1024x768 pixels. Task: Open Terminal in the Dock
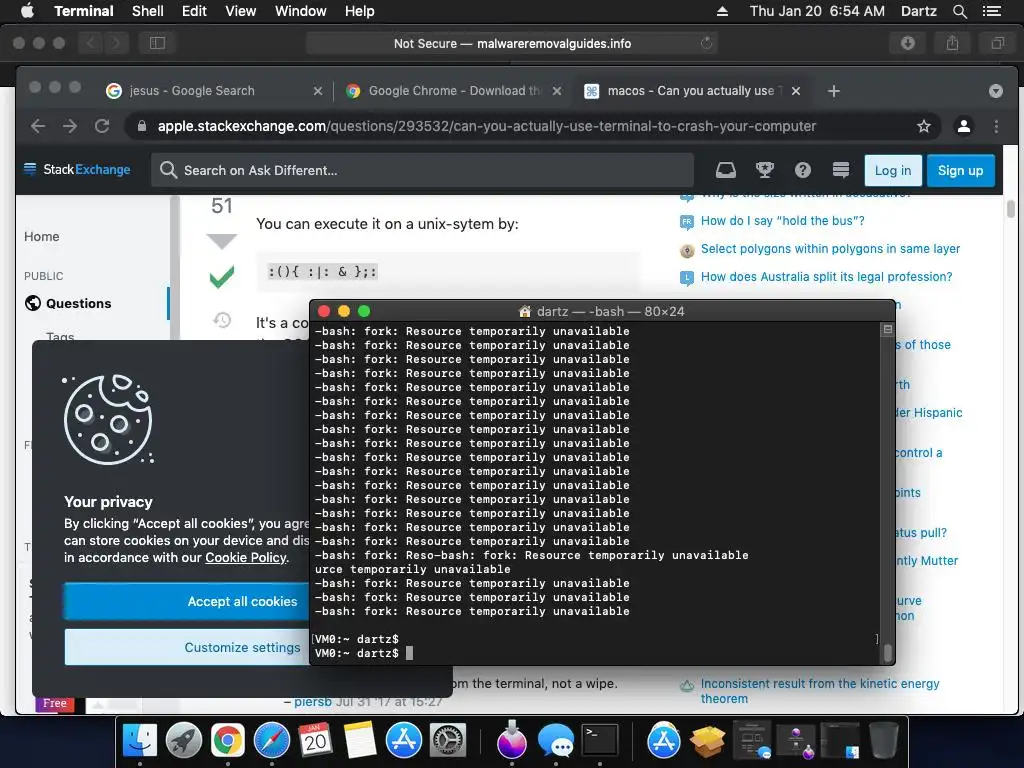coord(600,741)
